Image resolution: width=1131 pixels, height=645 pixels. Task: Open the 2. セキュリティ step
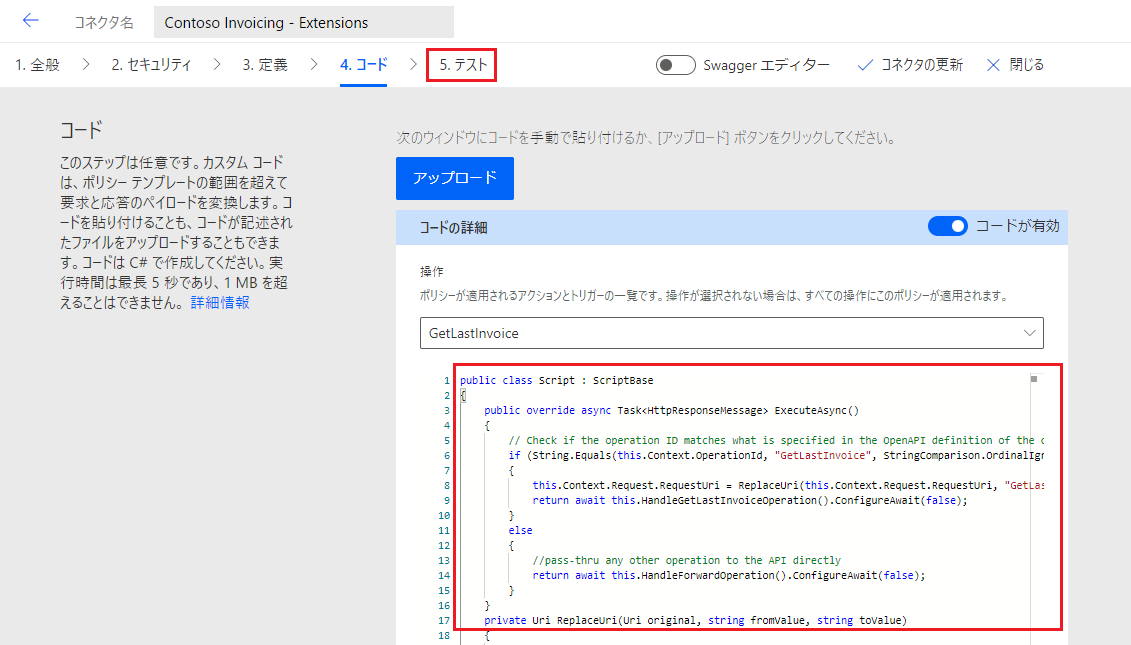(x=151, y=65)
